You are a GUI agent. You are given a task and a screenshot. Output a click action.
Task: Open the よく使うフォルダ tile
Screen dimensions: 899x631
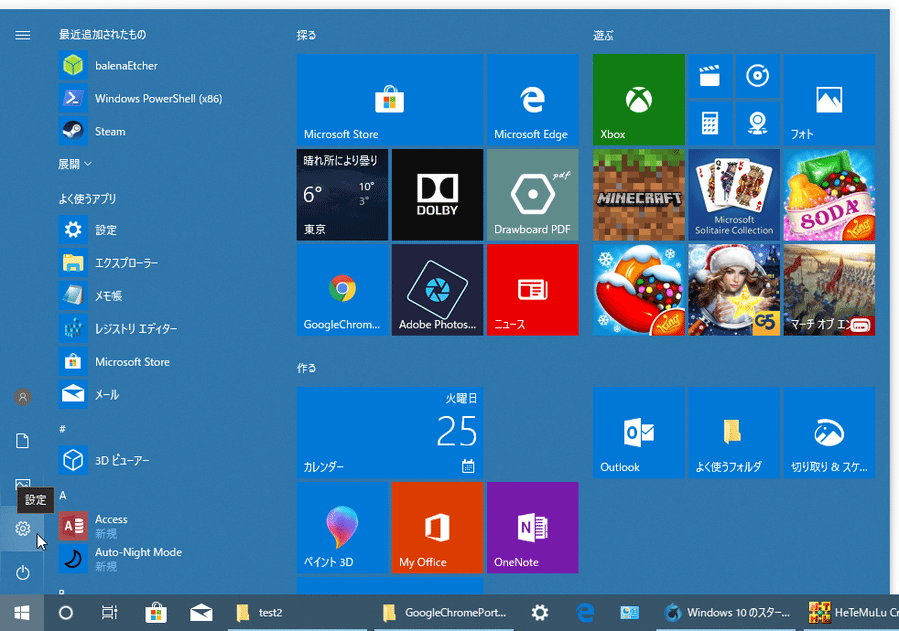coord(734,433)
